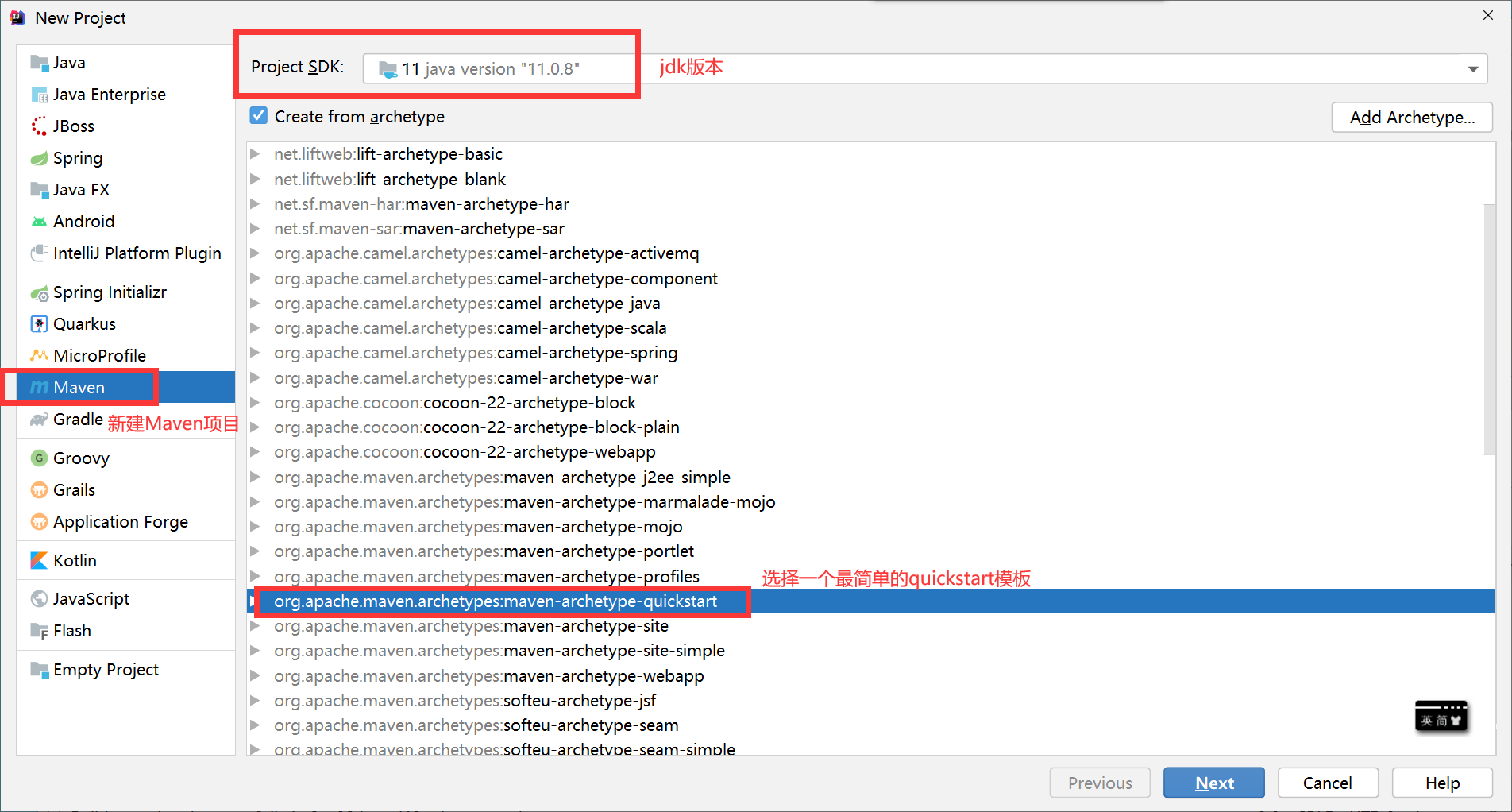Viewport: 1512px width, 812px height.
Task: Click the Next button
Action: point(1214,783)
